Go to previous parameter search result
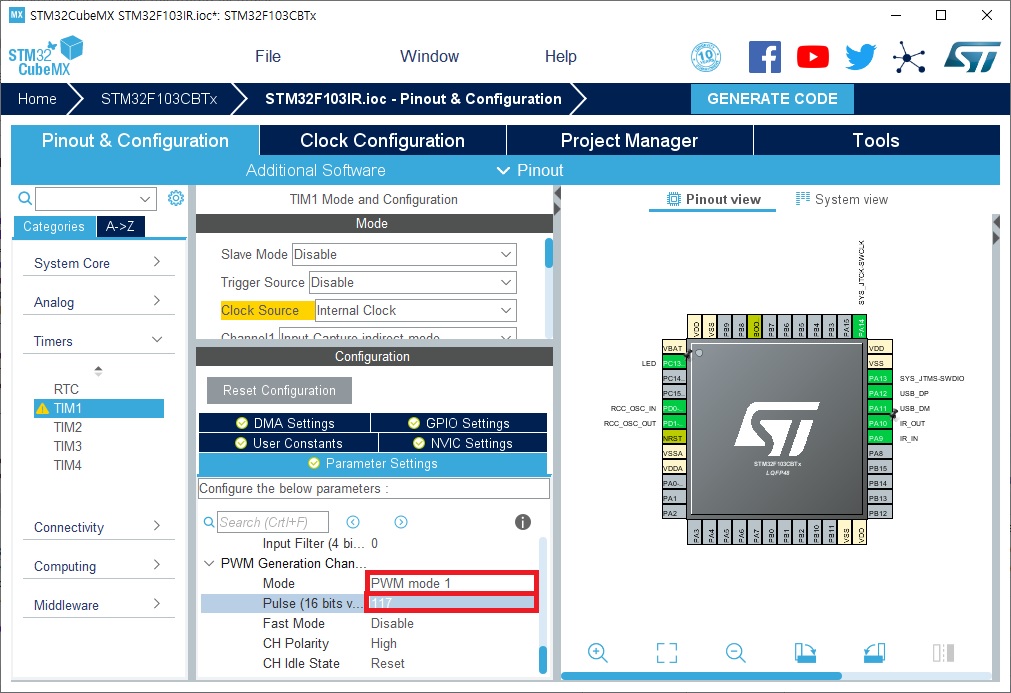The height and width of the screenshot is (693, 1011). pos(353,522)
